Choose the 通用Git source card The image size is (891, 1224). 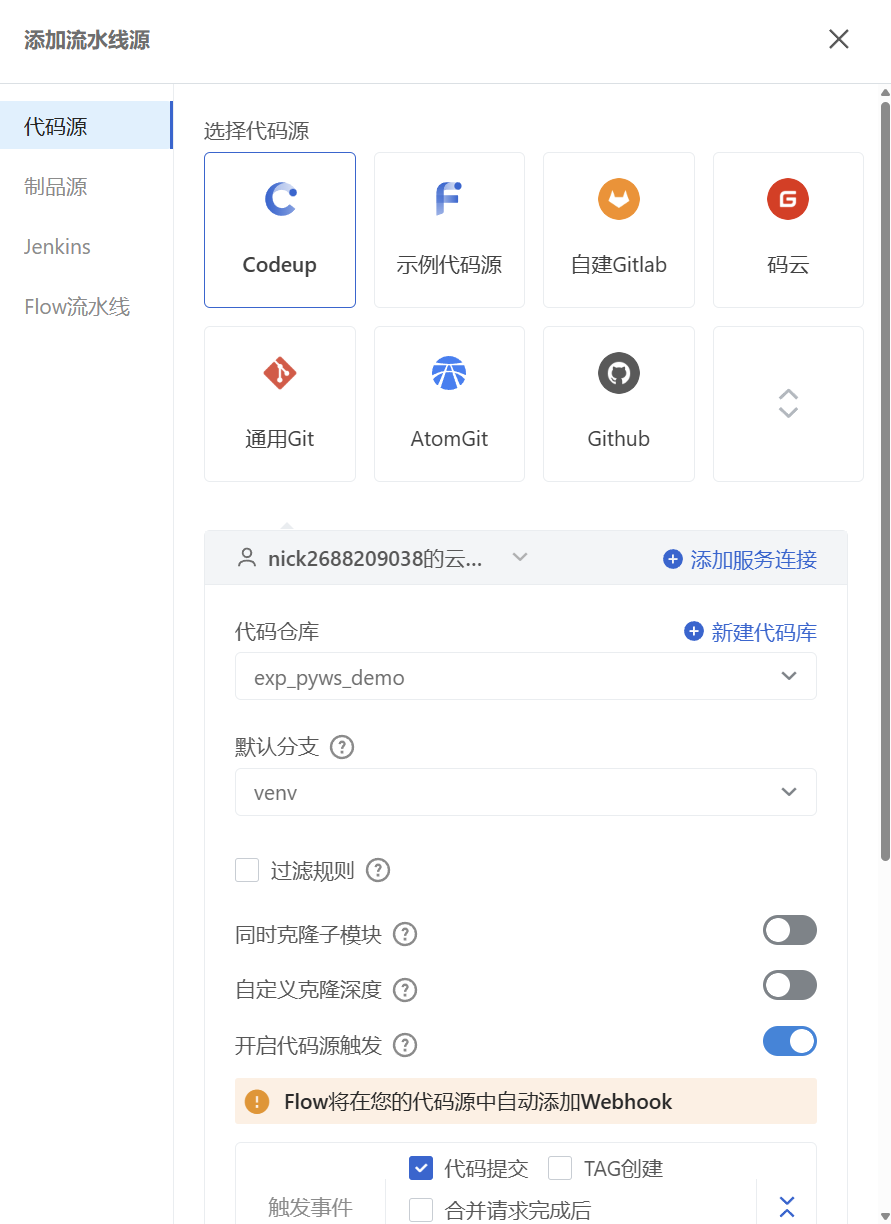point(280,404)
